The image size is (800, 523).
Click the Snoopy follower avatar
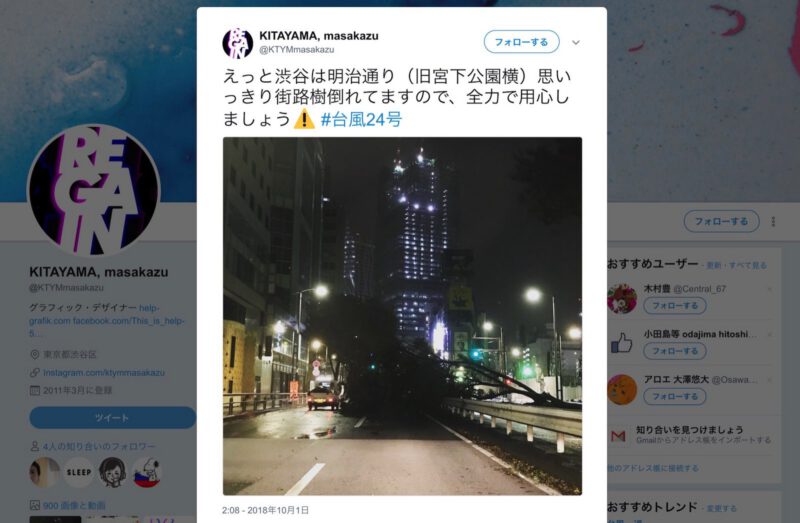tap(147, 472)
